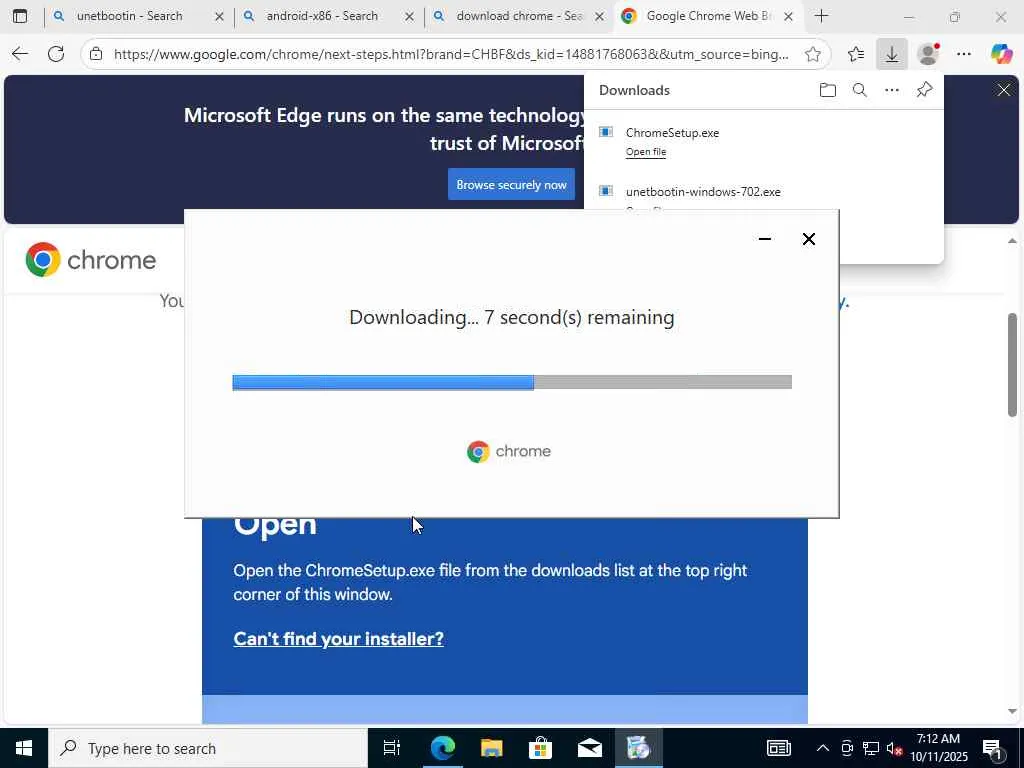Open the Windows Start menu
Screen dimensions: 1024x768
click(24, 748)
